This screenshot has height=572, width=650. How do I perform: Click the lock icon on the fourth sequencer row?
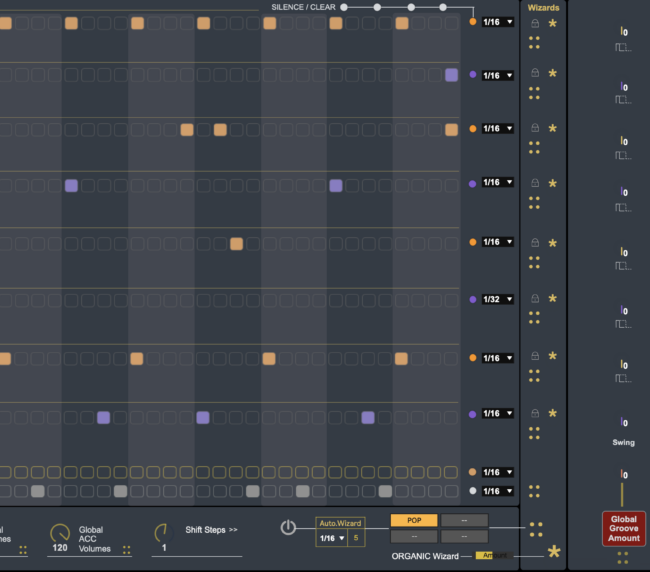[x=535, y=183]
